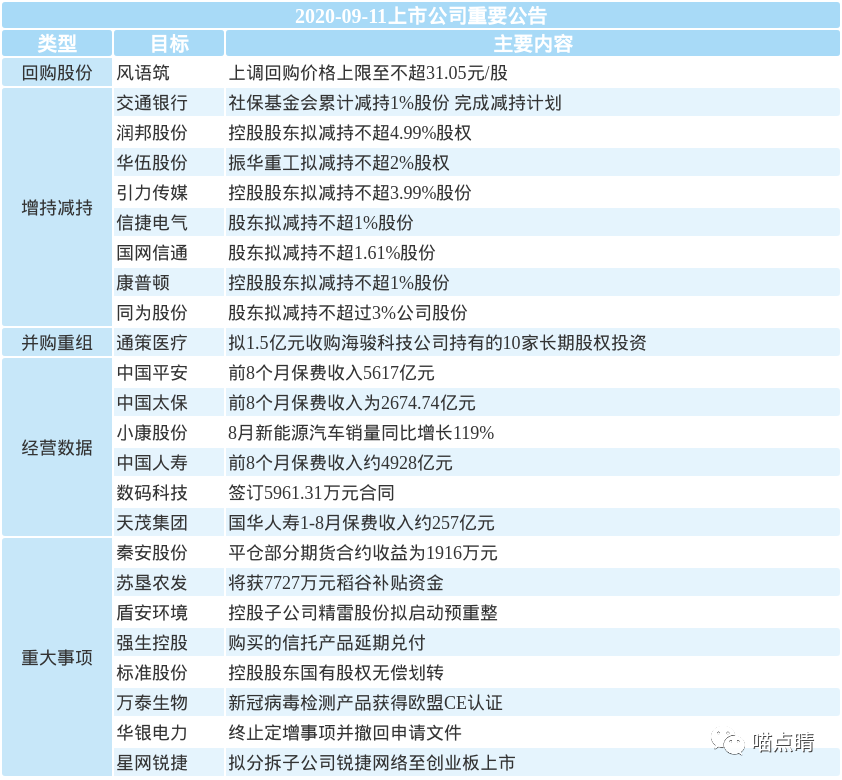Click '国华人寿1-8月保费收入约257亿元' text
The height and width of the screenshot is (780, 842).
click(361, 522)
